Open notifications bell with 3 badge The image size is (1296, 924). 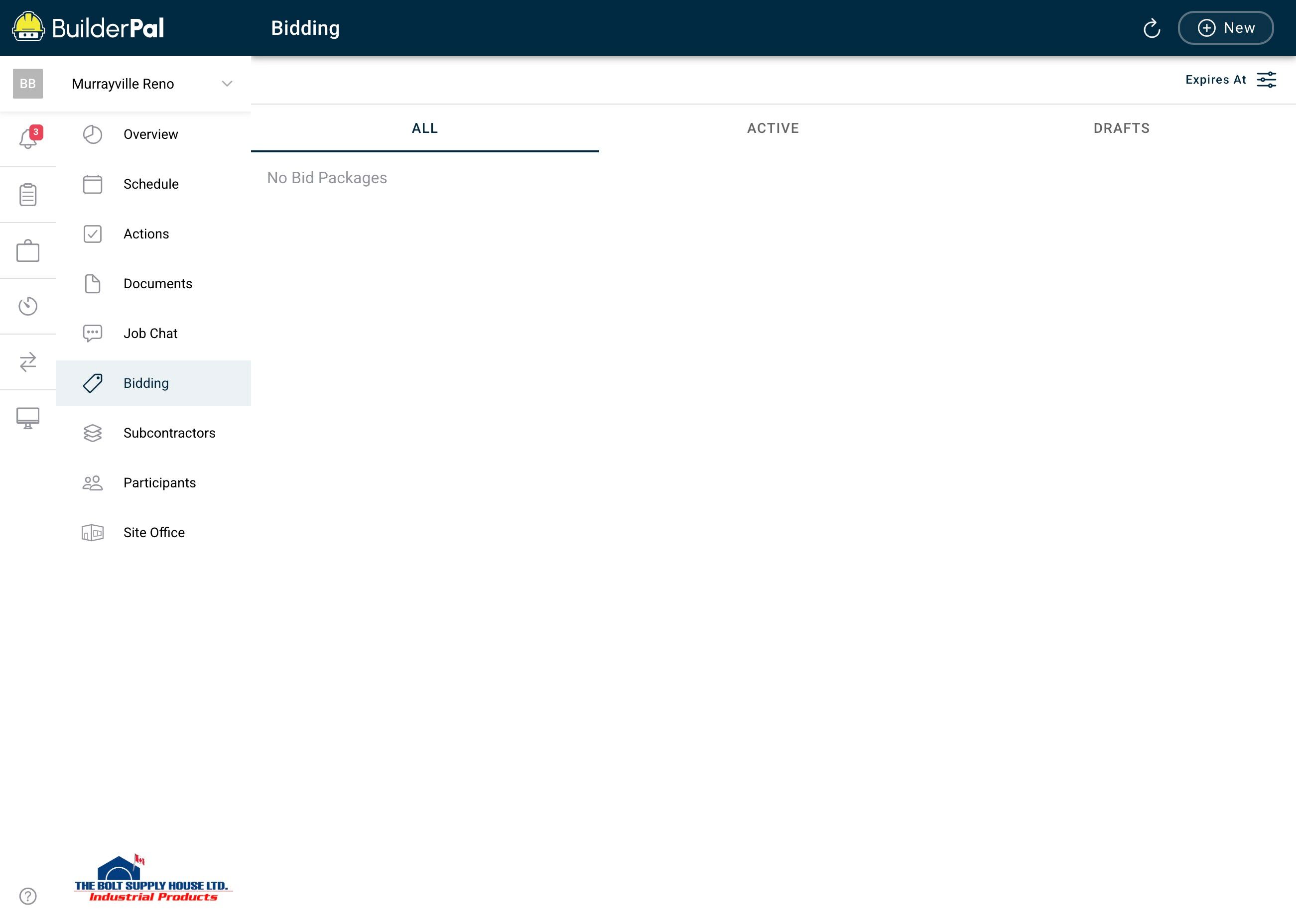pyautogui.click(x=28, y=138)
